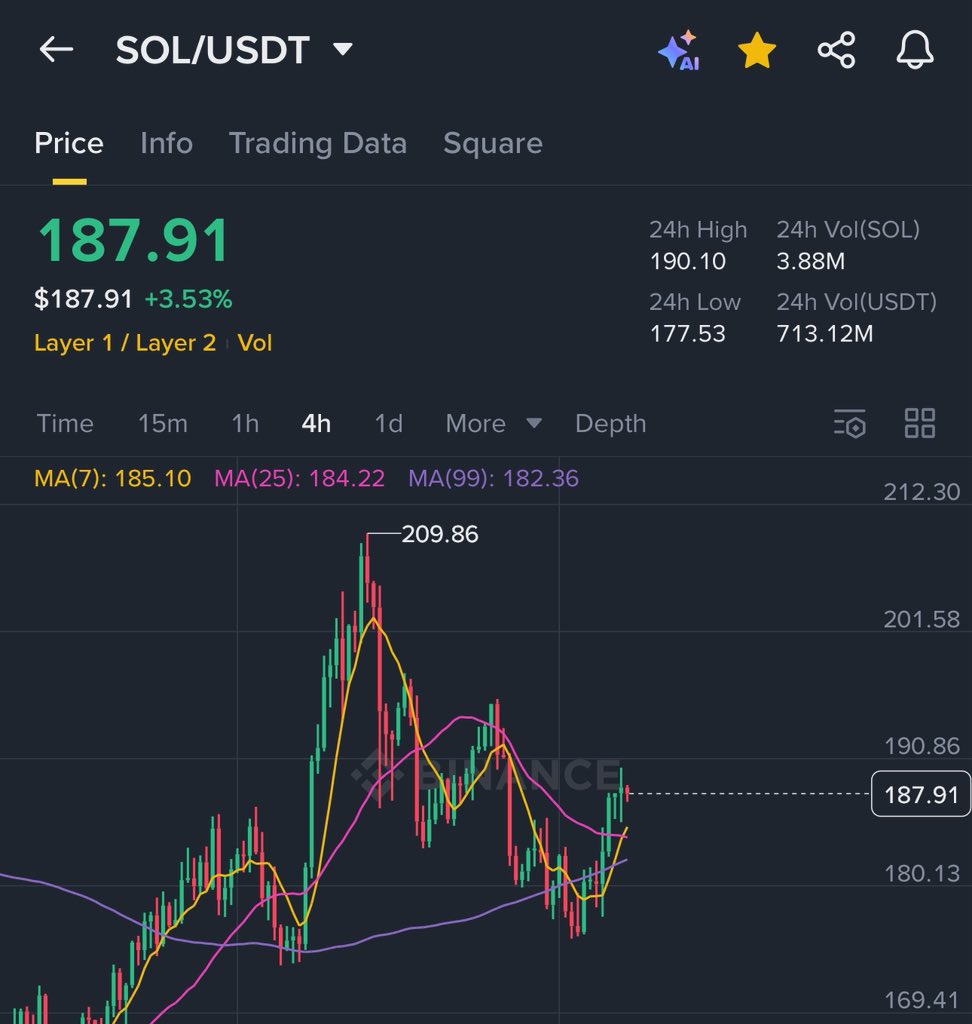Open the Trading Data tab

[x=318, y=144]
